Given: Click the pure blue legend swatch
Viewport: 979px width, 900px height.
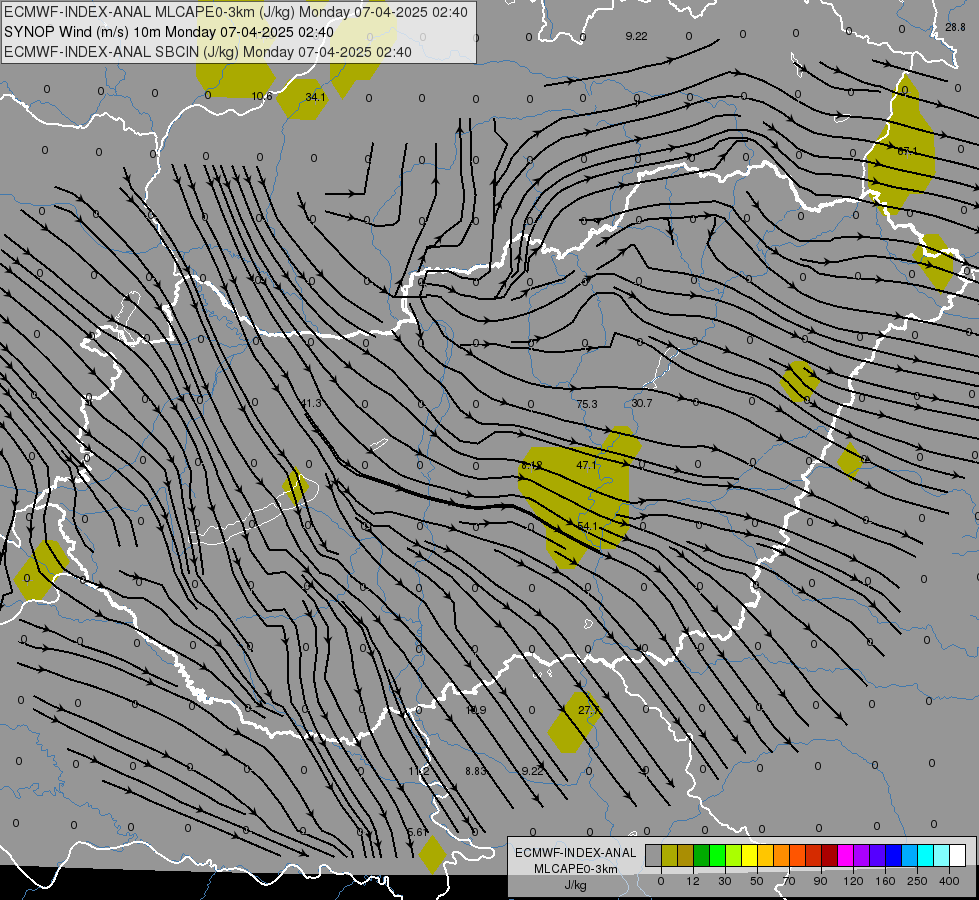Looking at the screenshot, I should pyautogui.click(x=894, y=855).
